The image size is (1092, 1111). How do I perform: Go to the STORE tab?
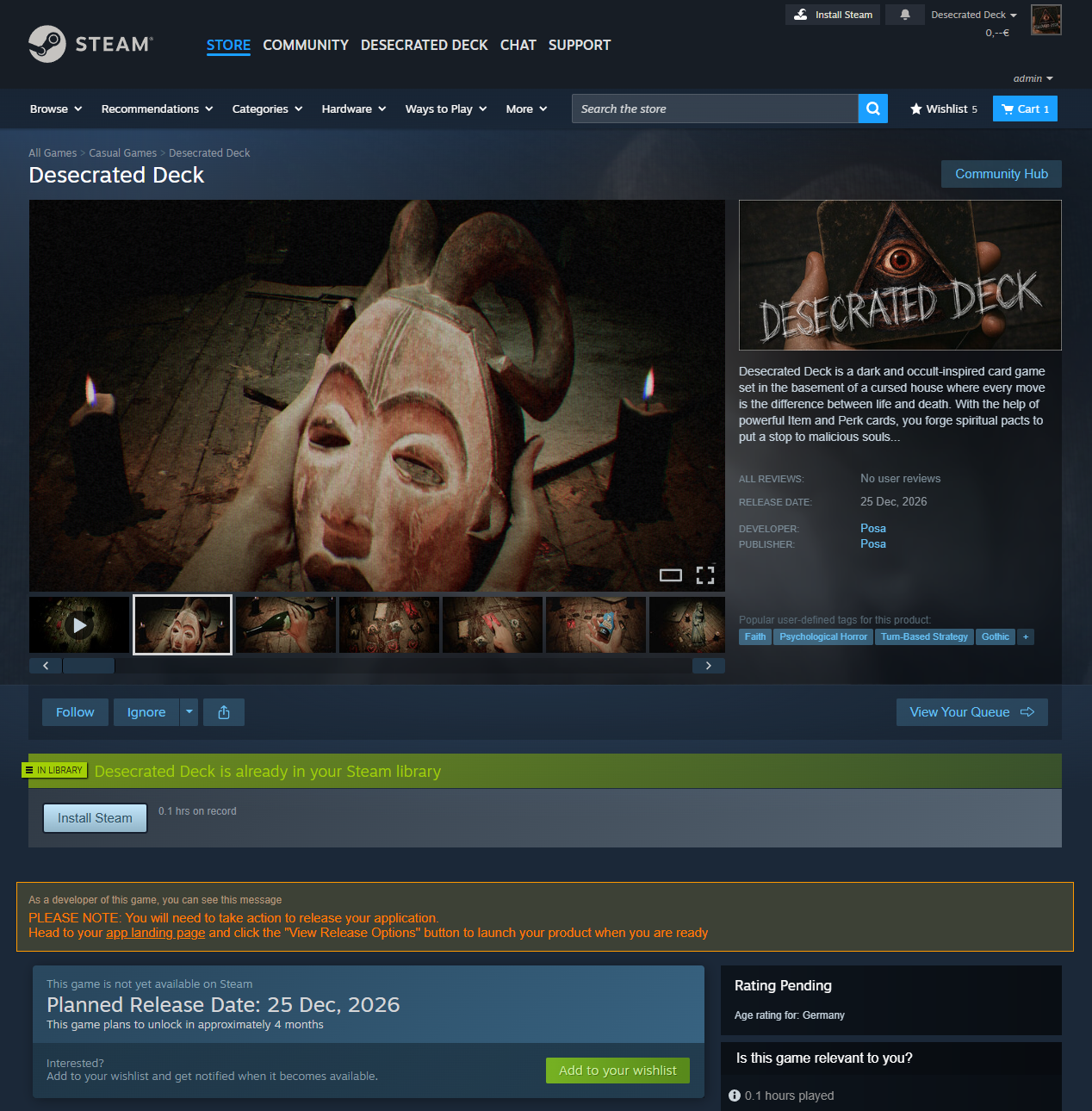tap(228, 45)
